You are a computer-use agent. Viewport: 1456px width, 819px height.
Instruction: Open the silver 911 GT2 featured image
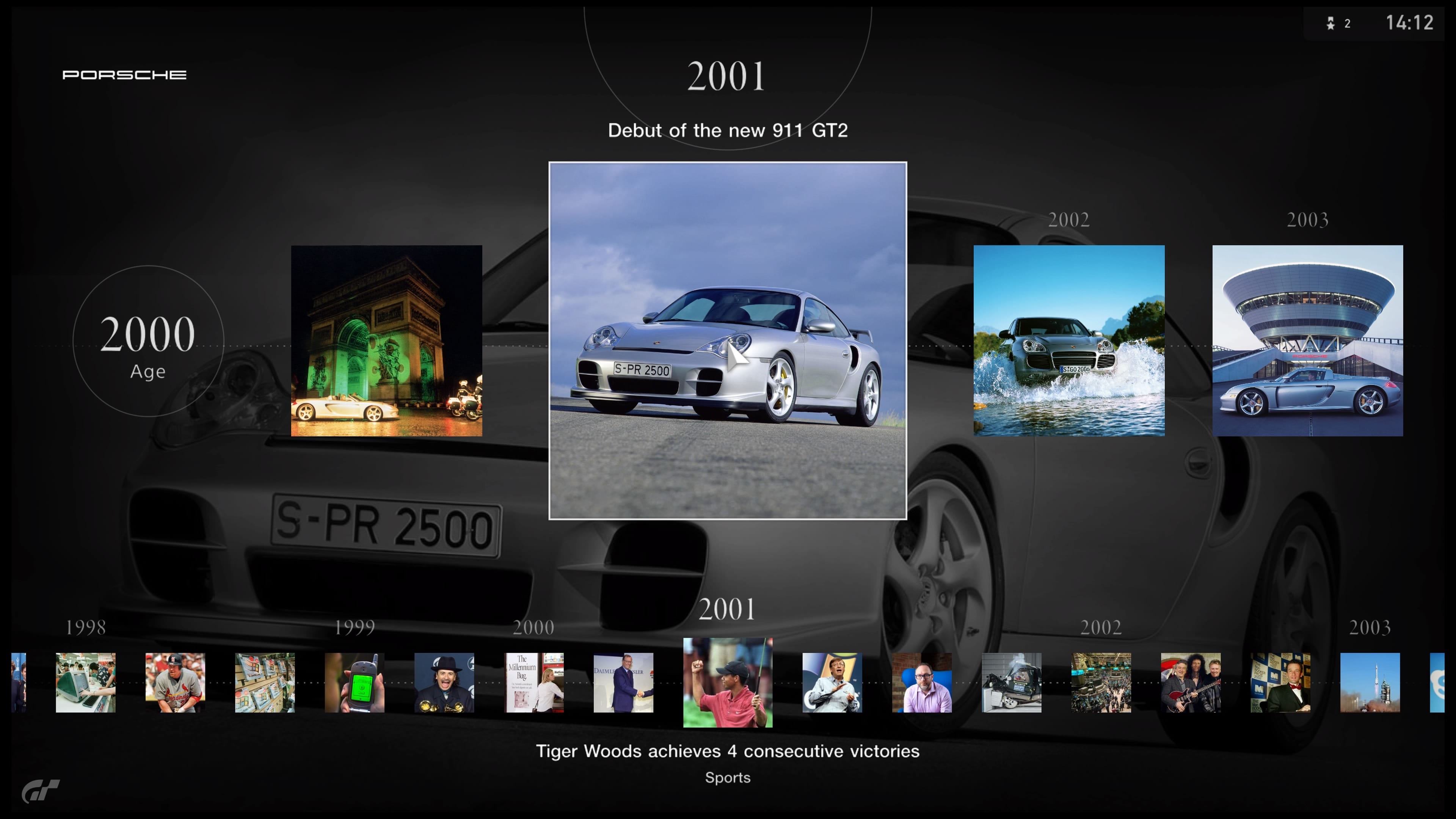pos(728,341)
